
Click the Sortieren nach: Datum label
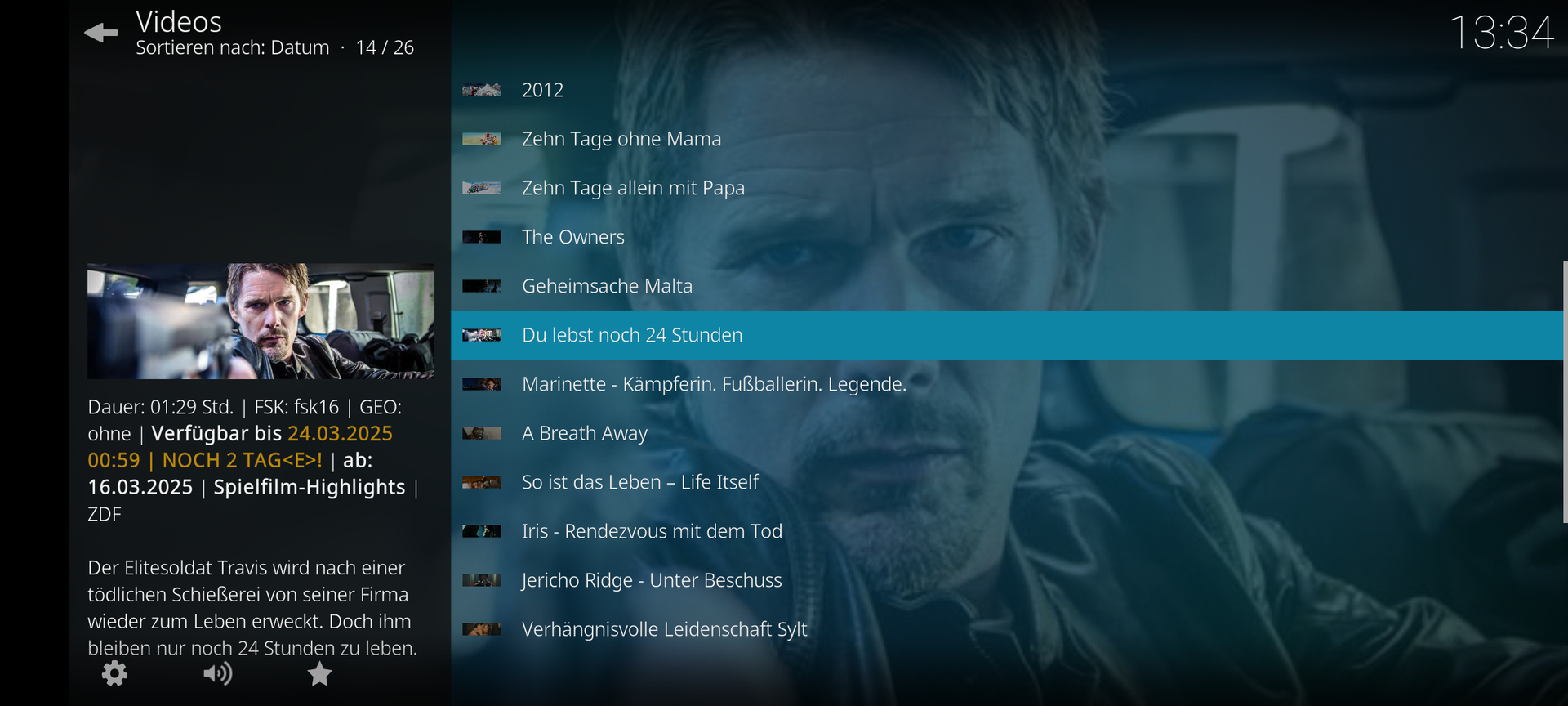(233, 47)
